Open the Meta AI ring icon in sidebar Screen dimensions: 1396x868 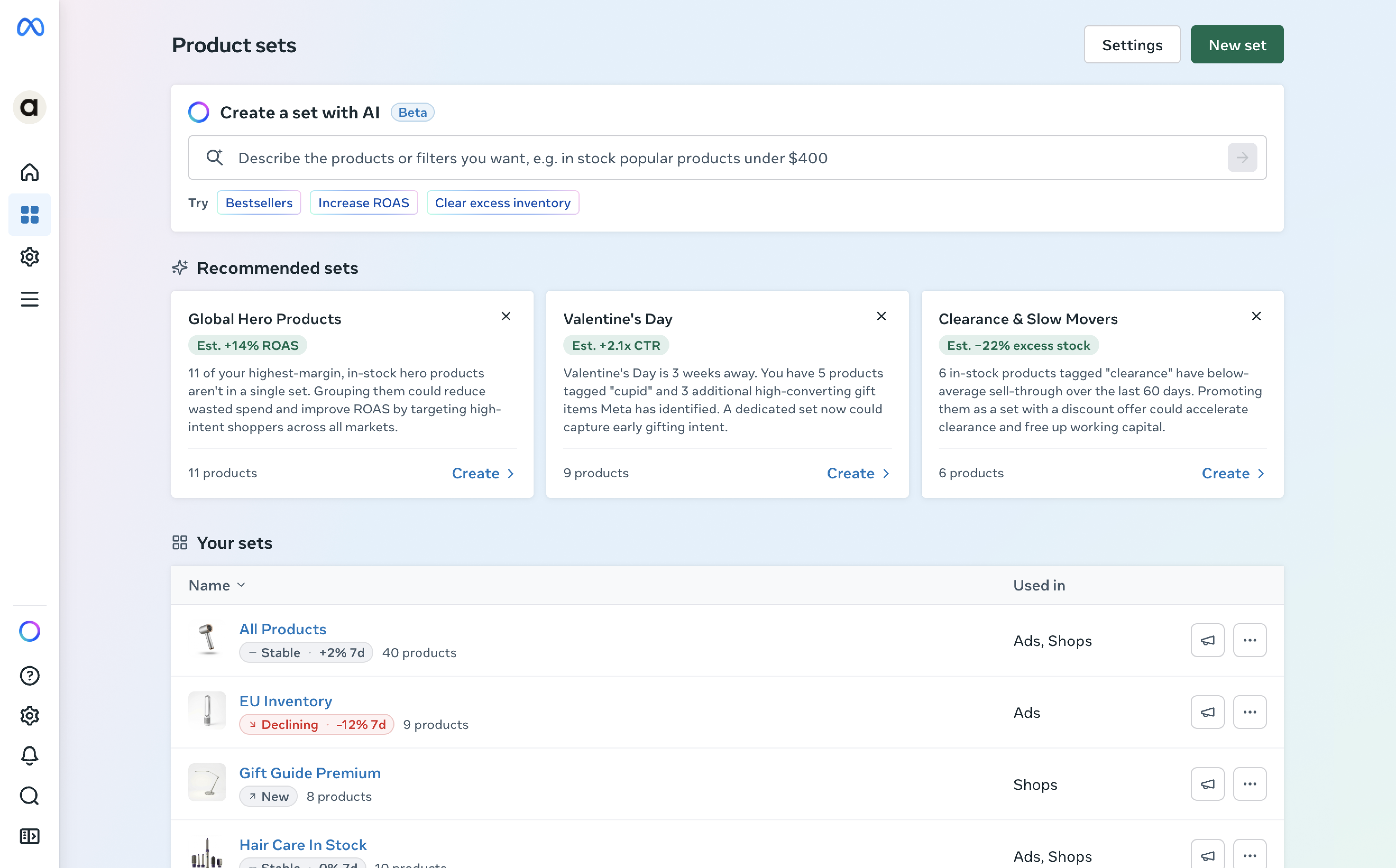(29, 631)
